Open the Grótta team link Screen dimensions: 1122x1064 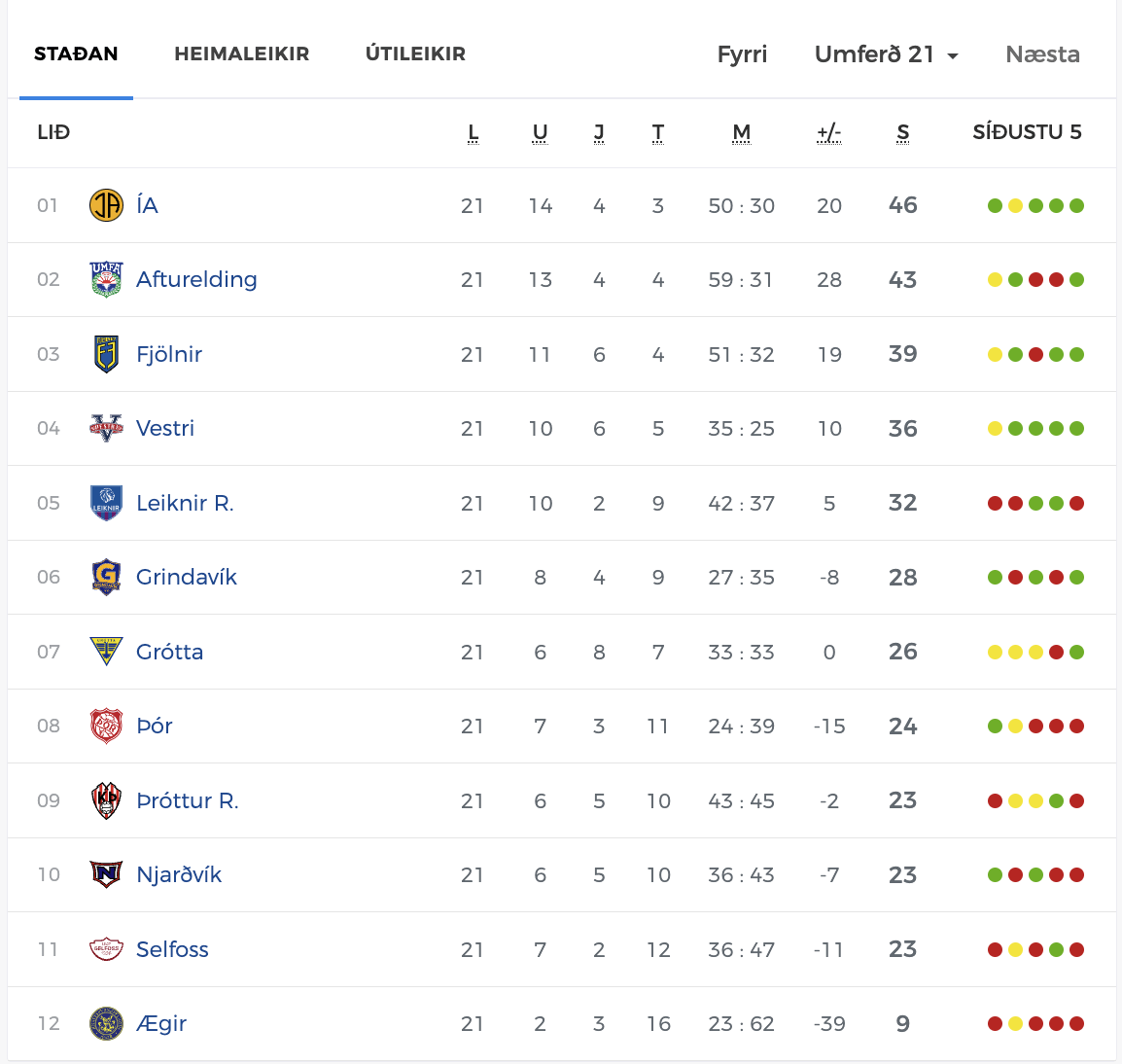click(169, 652)
